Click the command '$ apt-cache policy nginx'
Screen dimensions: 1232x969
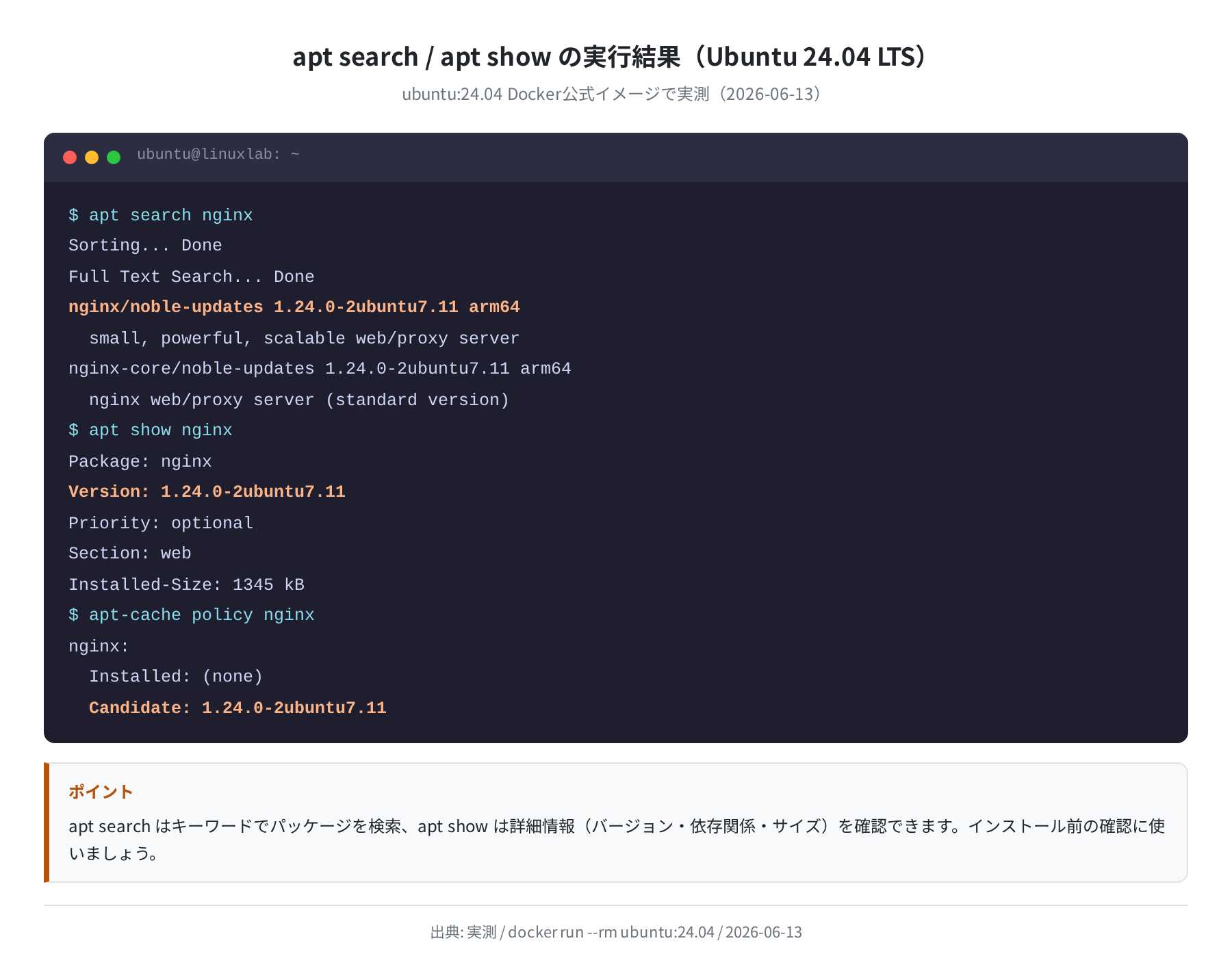coord(192,615)
